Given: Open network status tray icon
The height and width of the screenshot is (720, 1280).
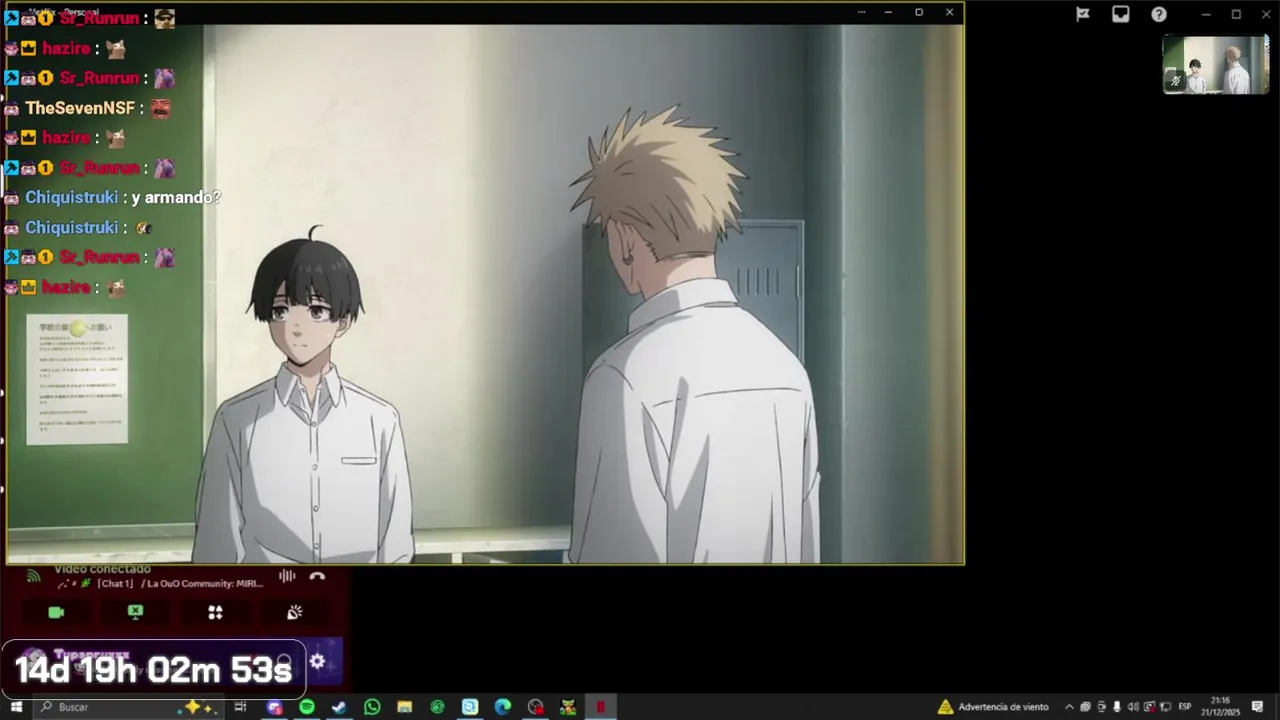Looking at the screenshot, I should click(x=1165, y=707).
